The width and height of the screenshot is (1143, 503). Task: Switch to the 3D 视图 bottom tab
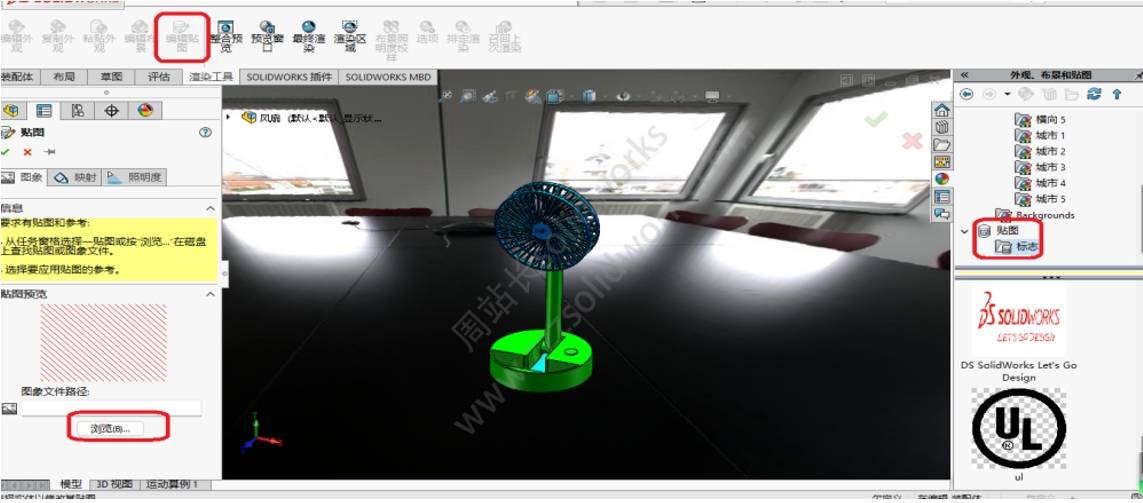click(115, 484)
